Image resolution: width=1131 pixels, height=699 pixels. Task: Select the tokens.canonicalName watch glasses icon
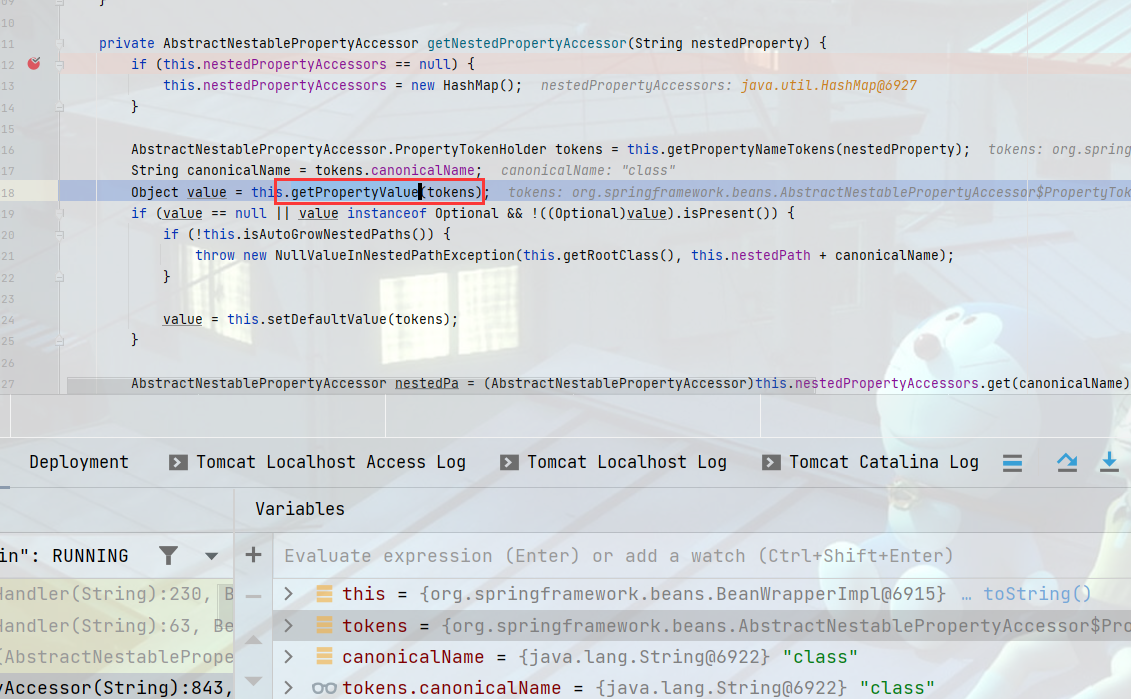coord(324,688)
